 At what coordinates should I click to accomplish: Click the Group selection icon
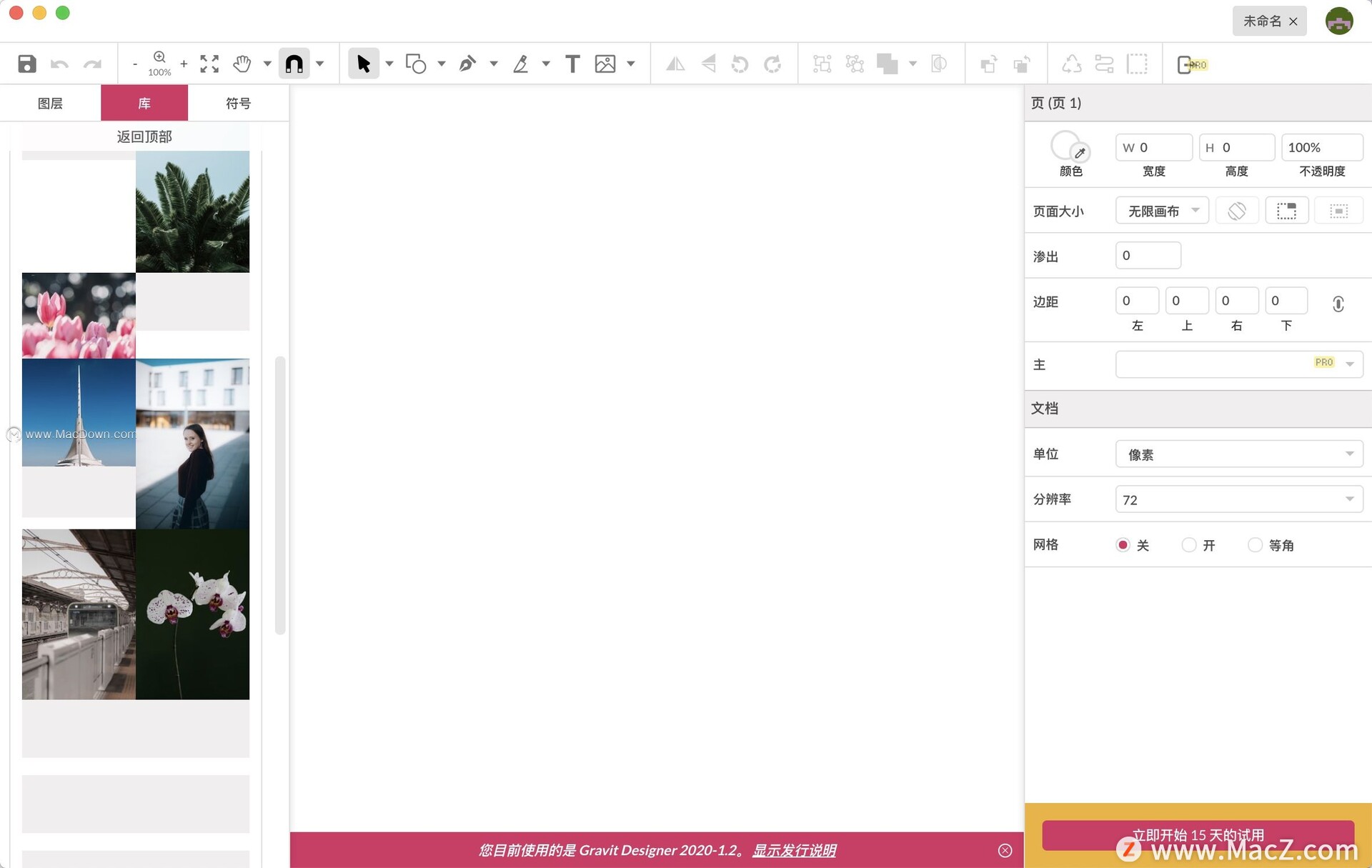pos(822,64)
